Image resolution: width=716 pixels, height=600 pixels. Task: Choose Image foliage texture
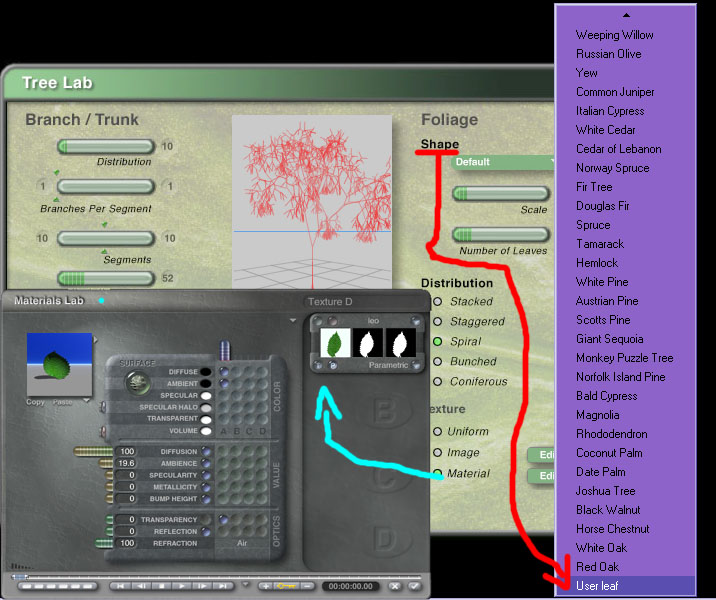[x=437, y=453]
